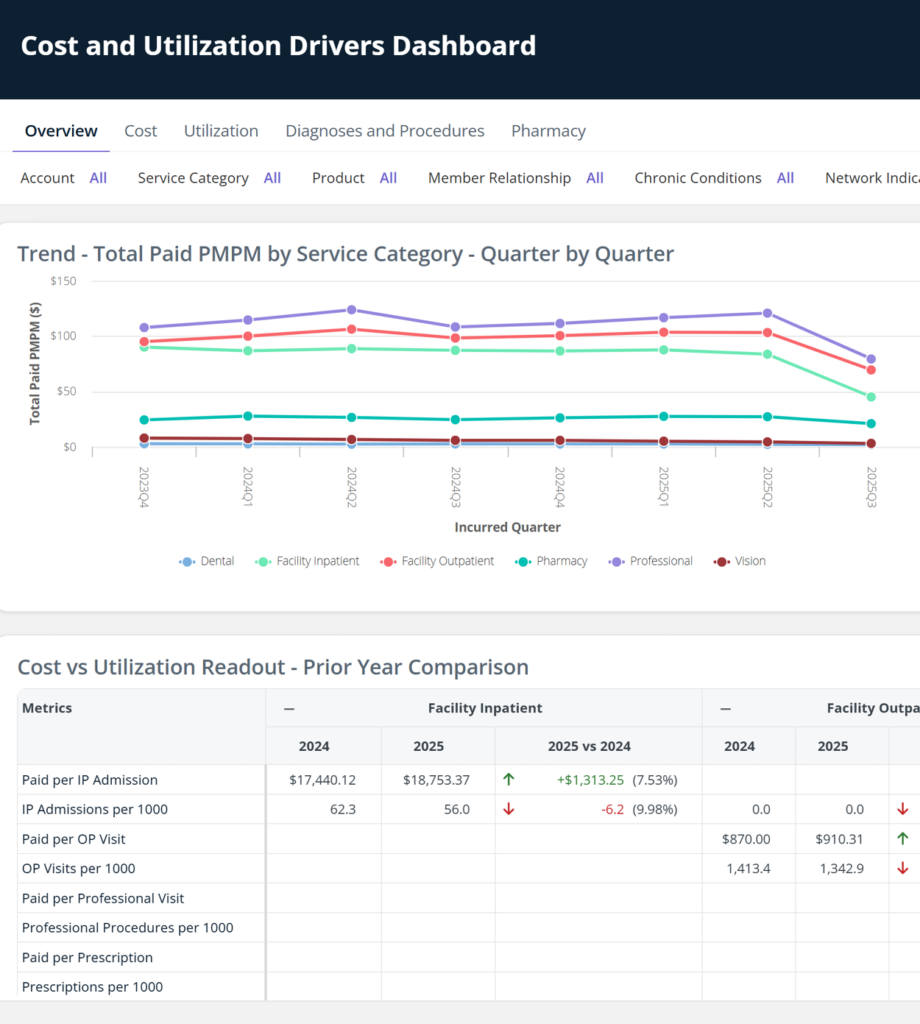Viewport: 920px width, 1024px height.
Task: Select the Facility Outpatient point at 2025Q3
Action: [x=871, y=370]
